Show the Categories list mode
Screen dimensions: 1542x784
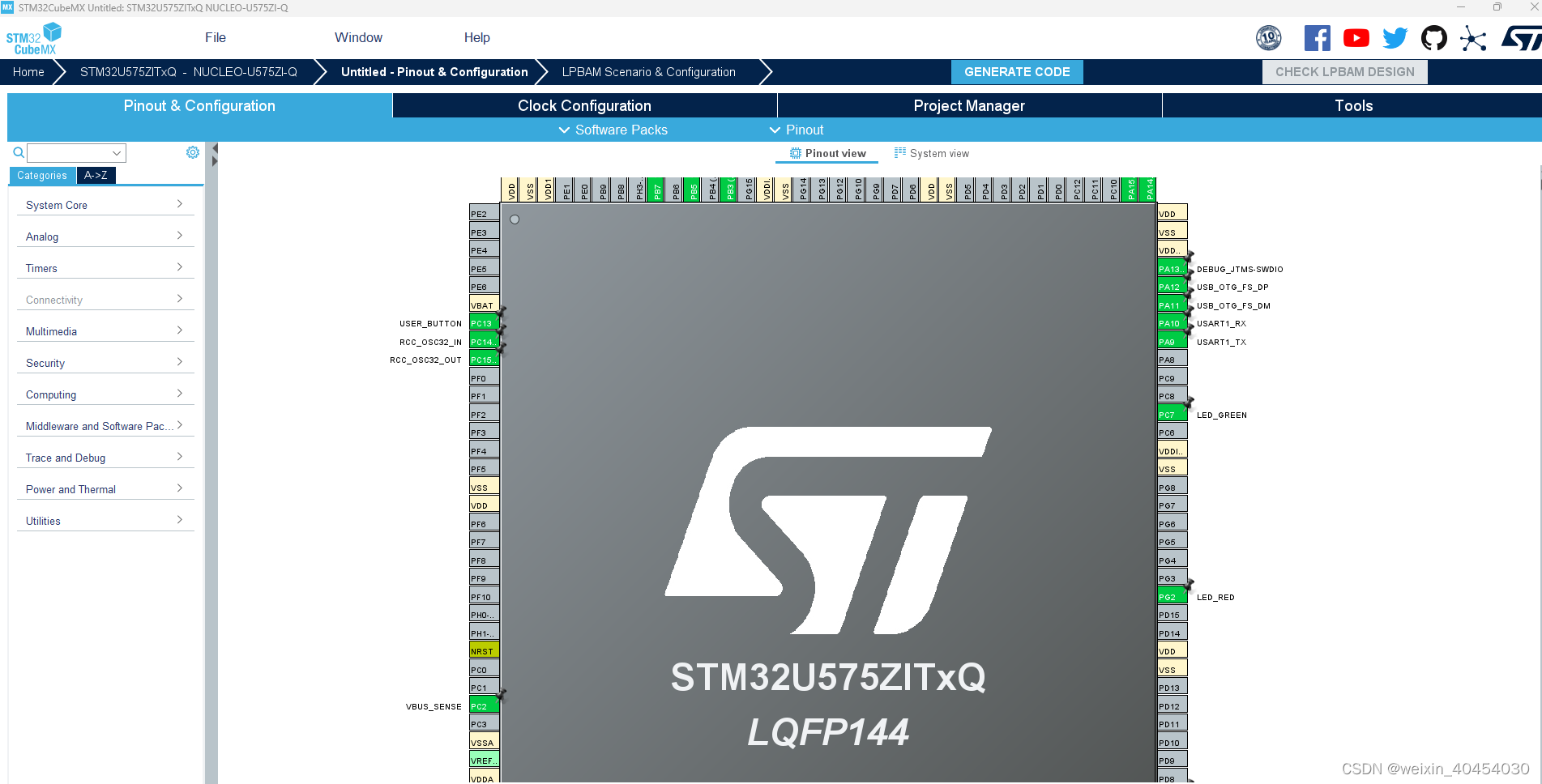(x=42, y=175)
